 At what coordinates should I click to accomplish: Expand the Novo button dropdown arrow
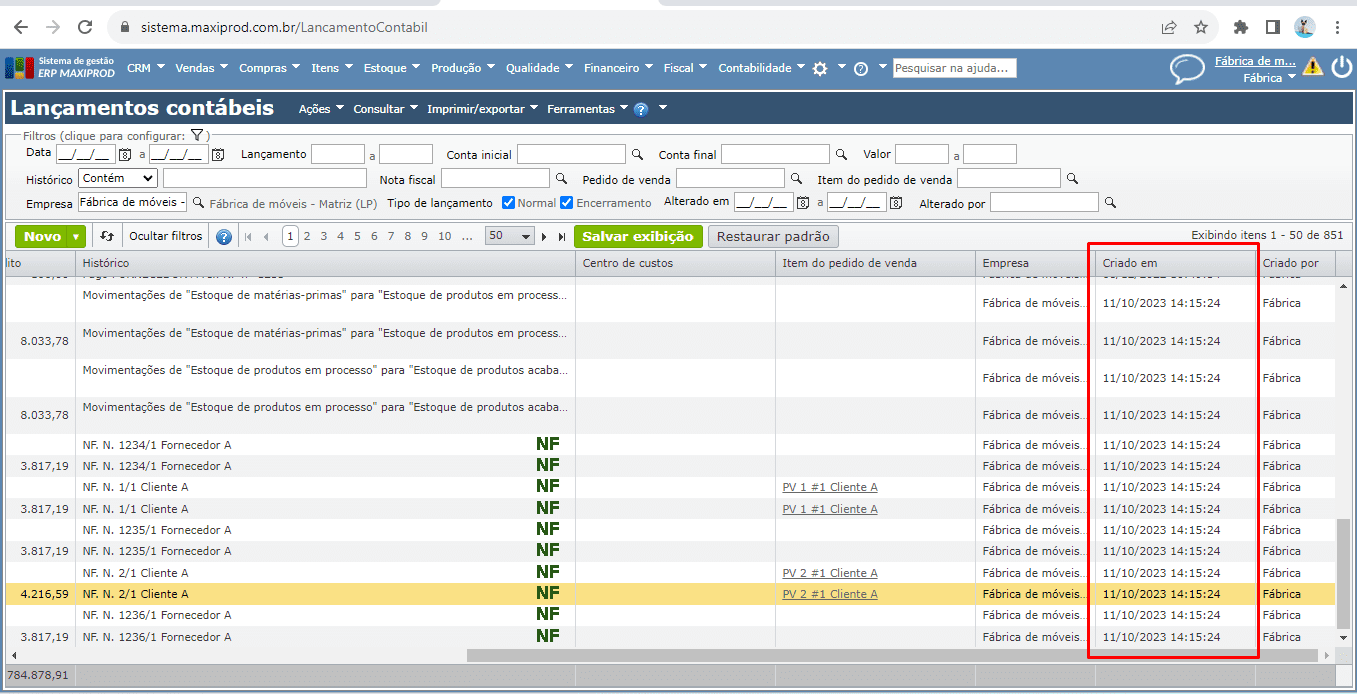tap(76, 237)
